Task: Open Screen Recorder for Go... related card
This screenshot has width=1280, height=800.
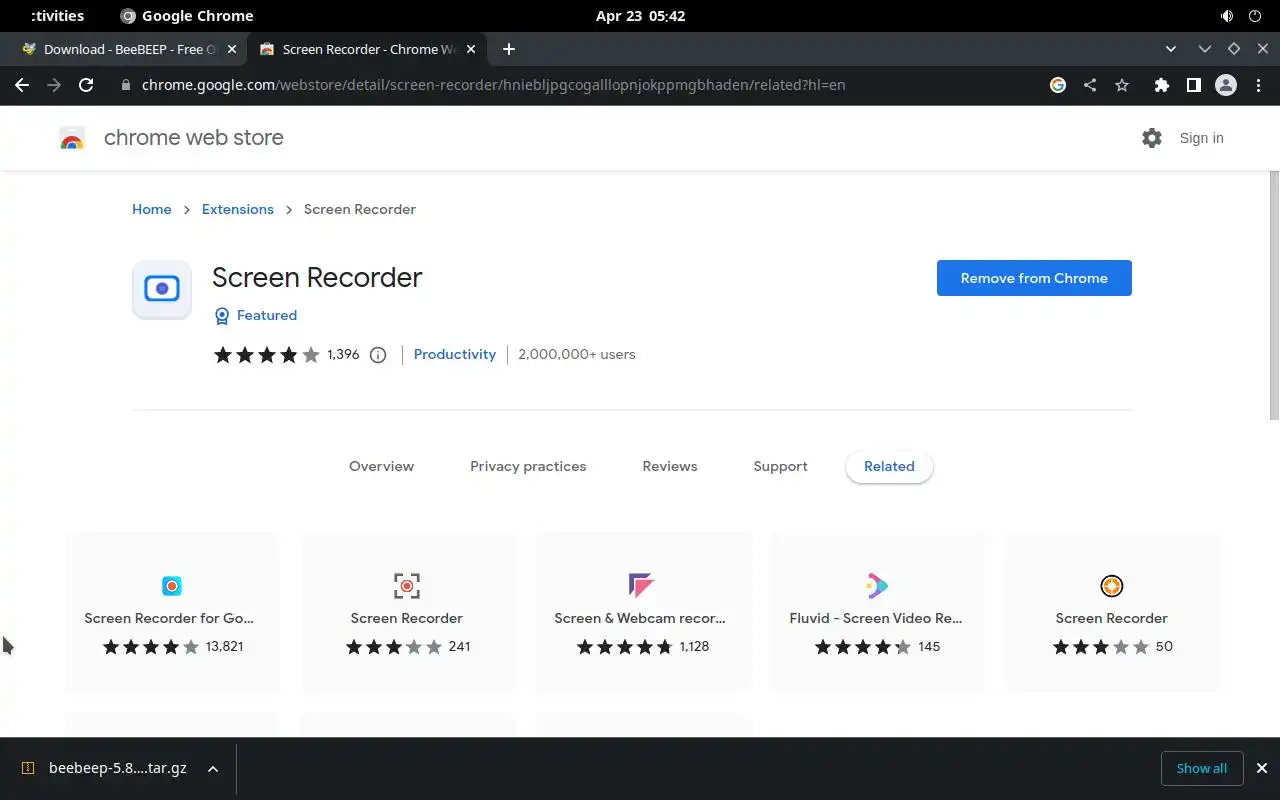Action: [172, 612]
